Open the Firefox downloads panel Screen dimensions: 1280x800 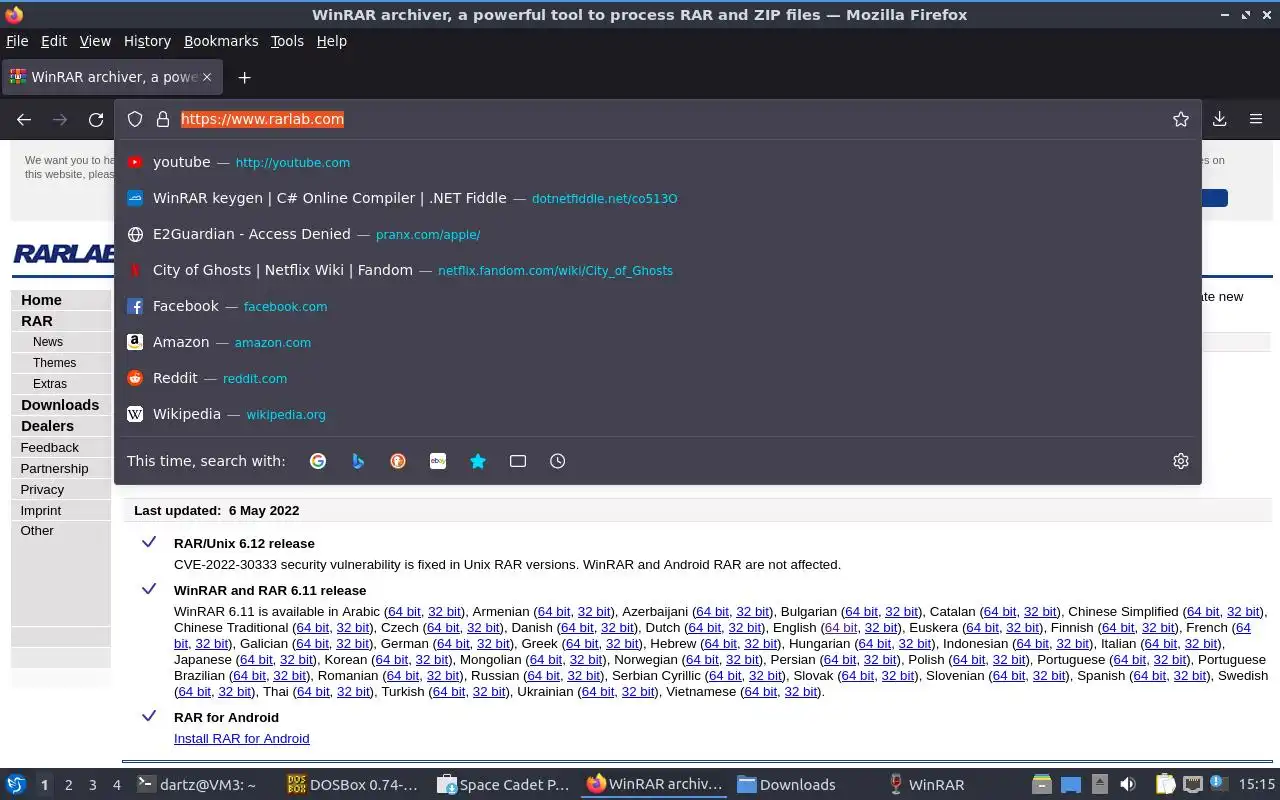click(1220, 119)
